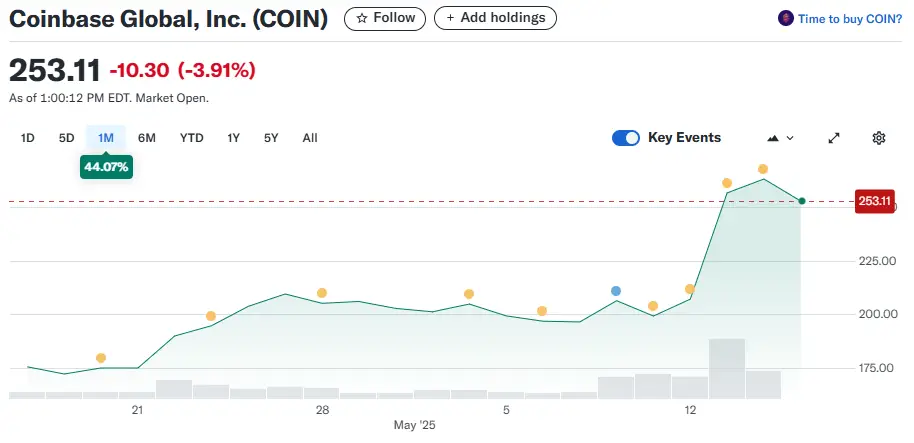
Task: Open chart type dropdown
Action: tap(781, 138)
